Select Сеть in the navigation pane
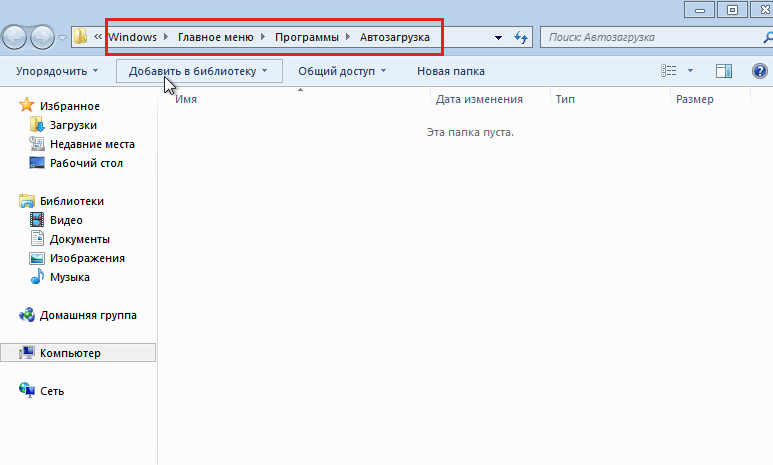 [x=52, y=392]
